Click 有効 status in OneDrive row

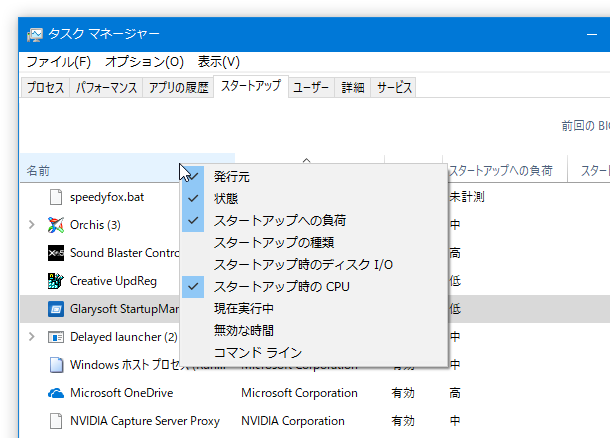click(403, 393)
